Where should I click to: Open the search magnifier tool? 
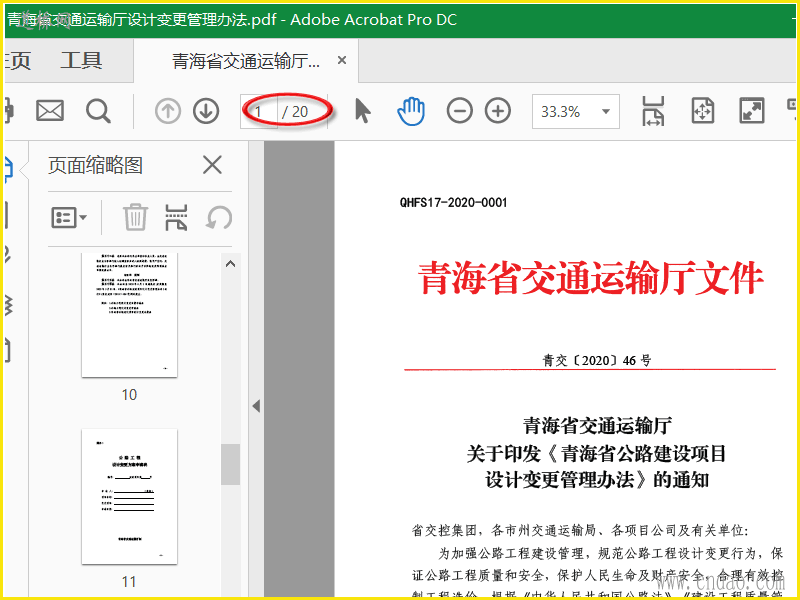(x=98, y=111)
